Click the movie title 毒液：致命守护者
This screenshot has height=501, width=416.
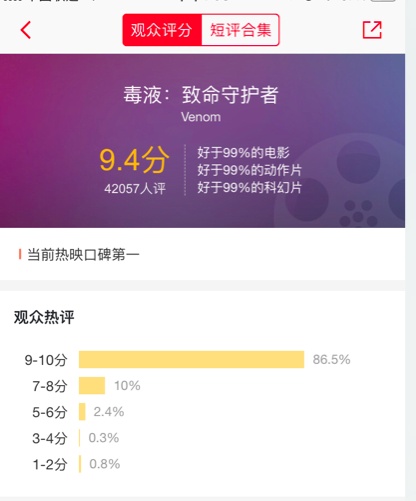[201, 95]
